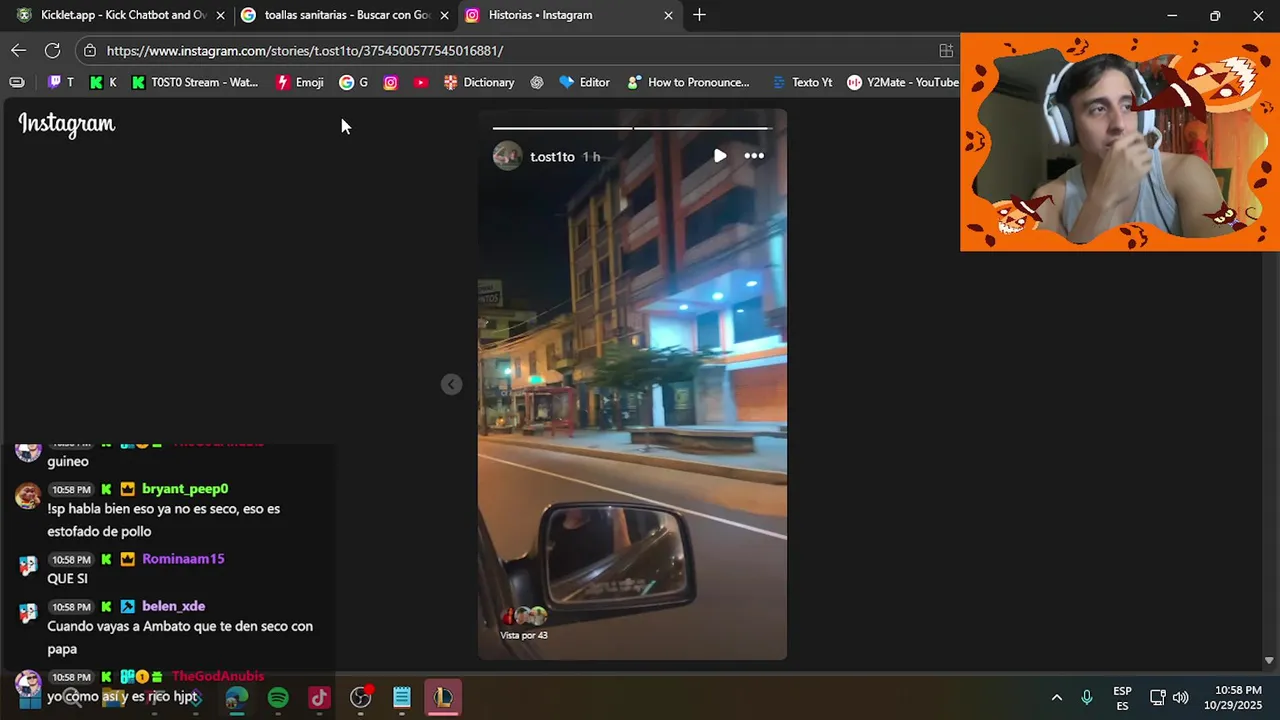The width and height of the screenshot is (1280, 720).
Task: Open Spotify from the taskbar
Action: point(278,697)
